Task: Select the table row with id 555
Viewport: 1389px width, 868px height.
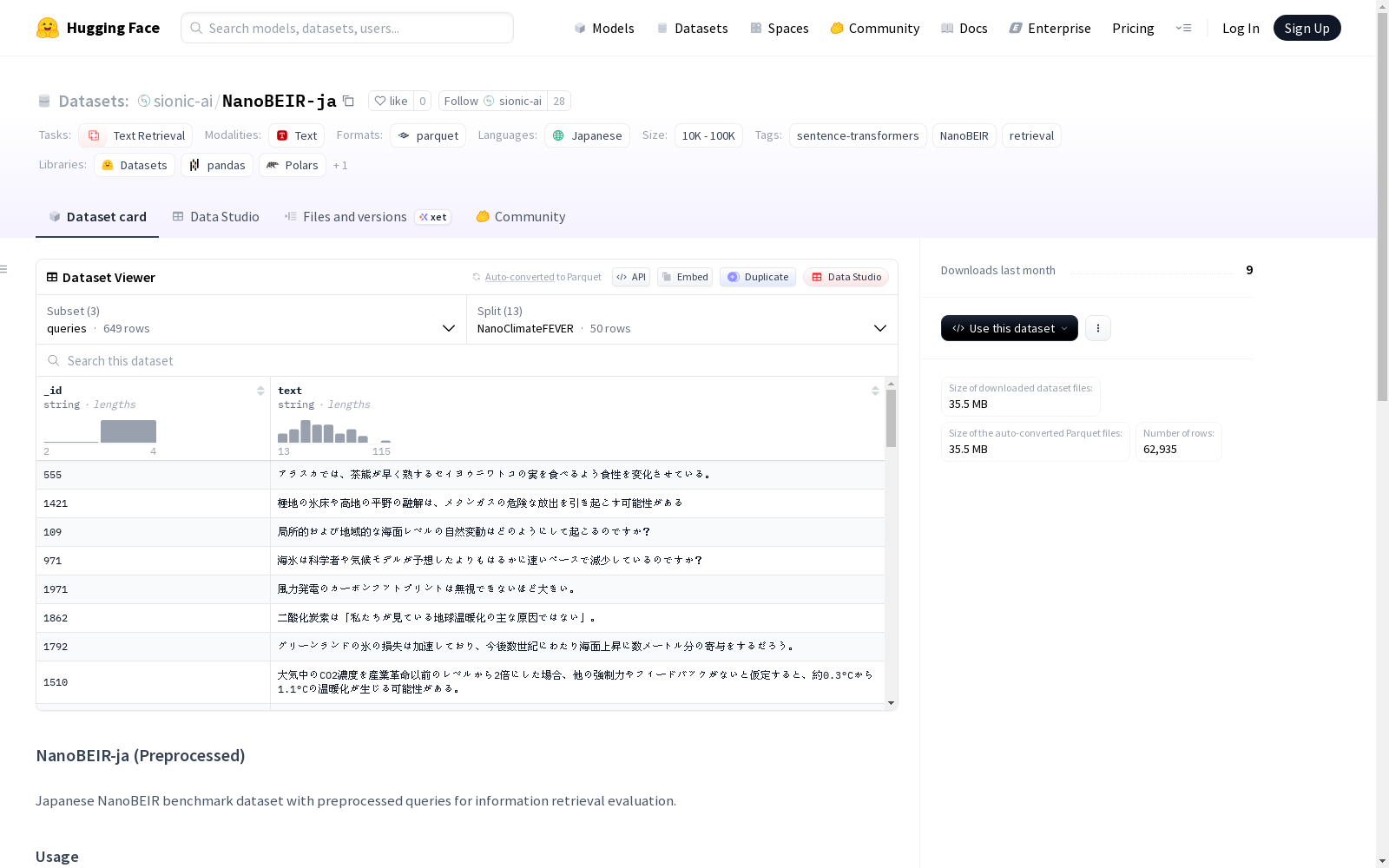Action: point(460,475)
